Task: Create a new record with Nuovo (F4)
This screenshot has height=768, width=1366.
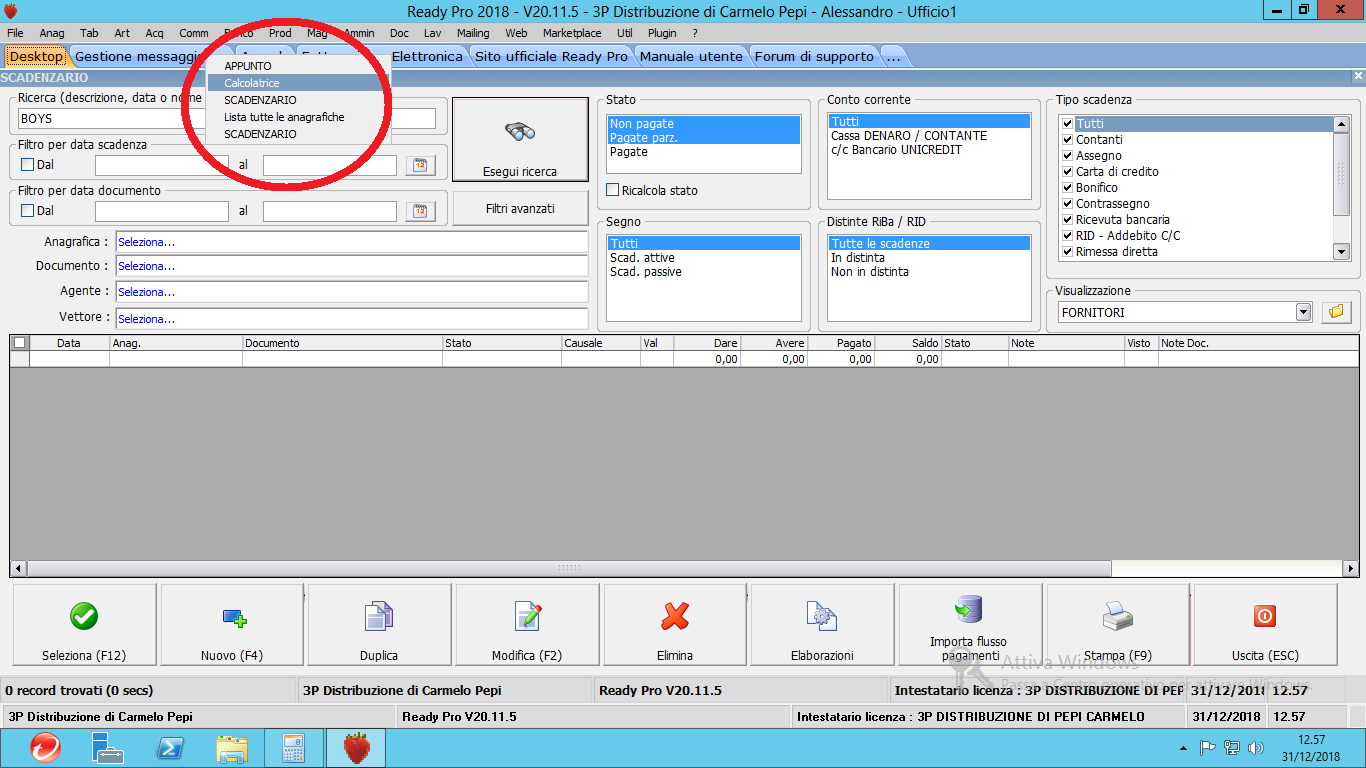Action: point(232,625)
